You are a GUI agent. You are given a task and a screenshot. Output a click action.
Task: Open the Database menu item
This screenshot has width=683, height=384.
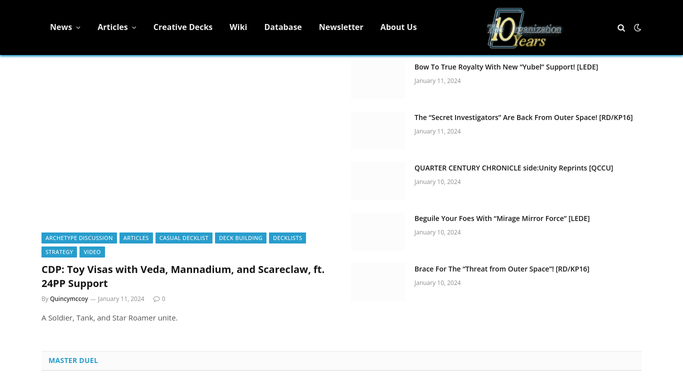pyautogui.click(x=283, y=27)
